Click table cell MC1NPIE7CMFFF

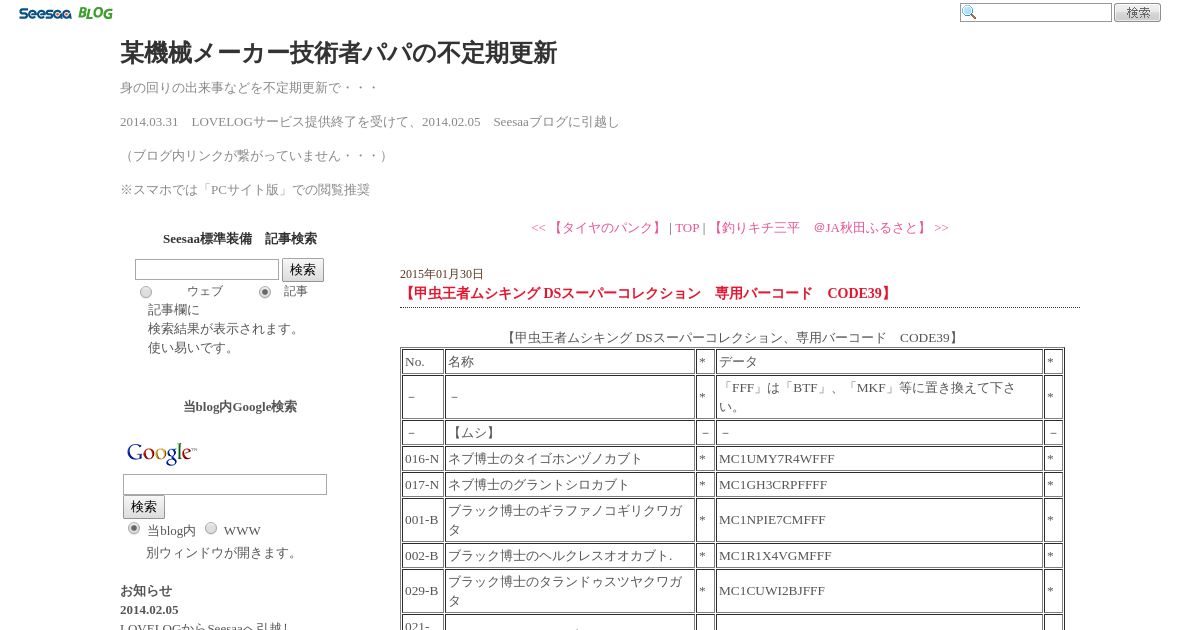click(879, 520)
